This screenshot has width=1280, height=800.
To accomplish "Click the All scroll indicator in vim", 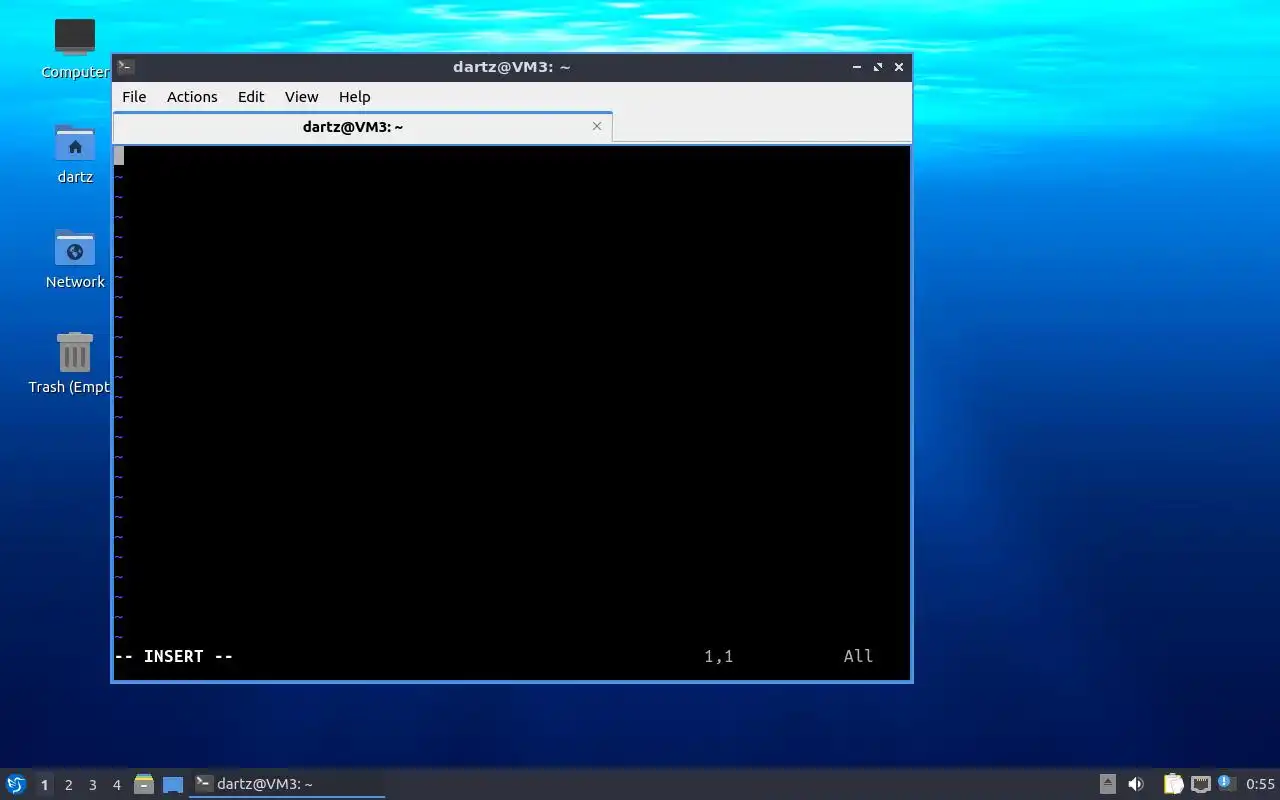I will 858,656.
